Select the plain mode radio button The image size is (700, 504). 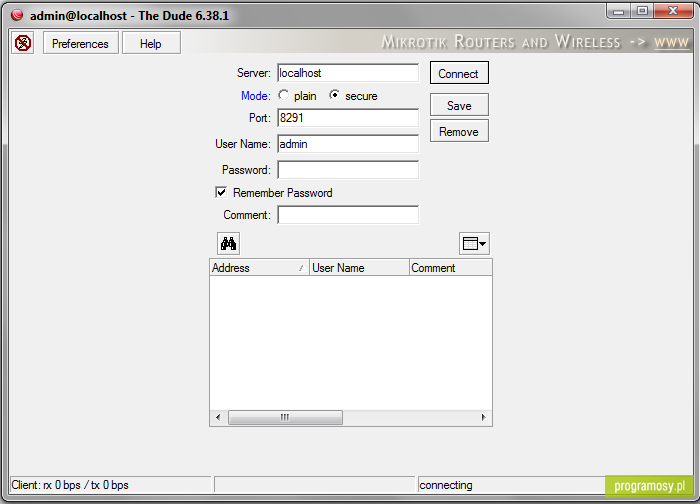tap(283, 95)
